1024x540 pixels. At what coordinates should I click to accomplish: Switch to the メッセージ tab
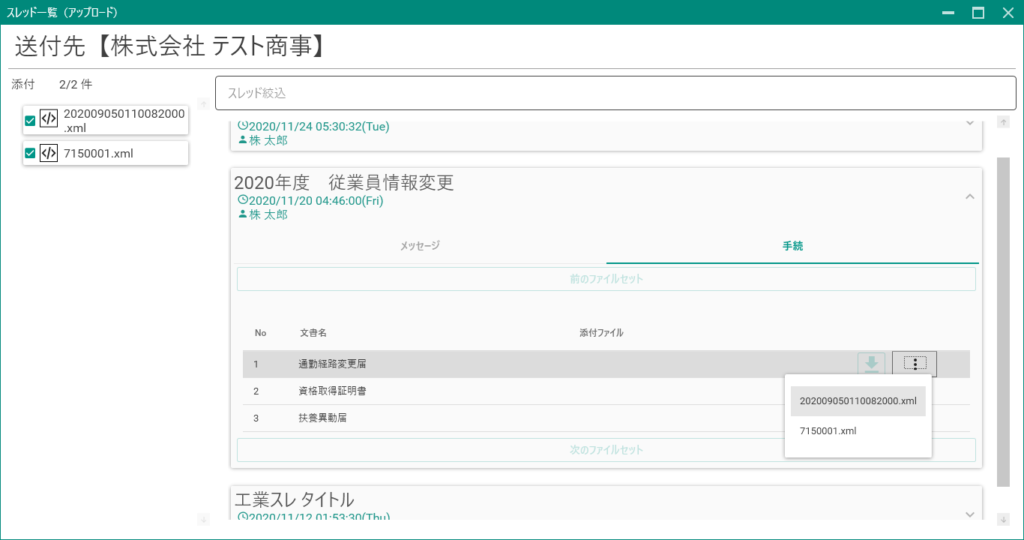coord(420,245)
